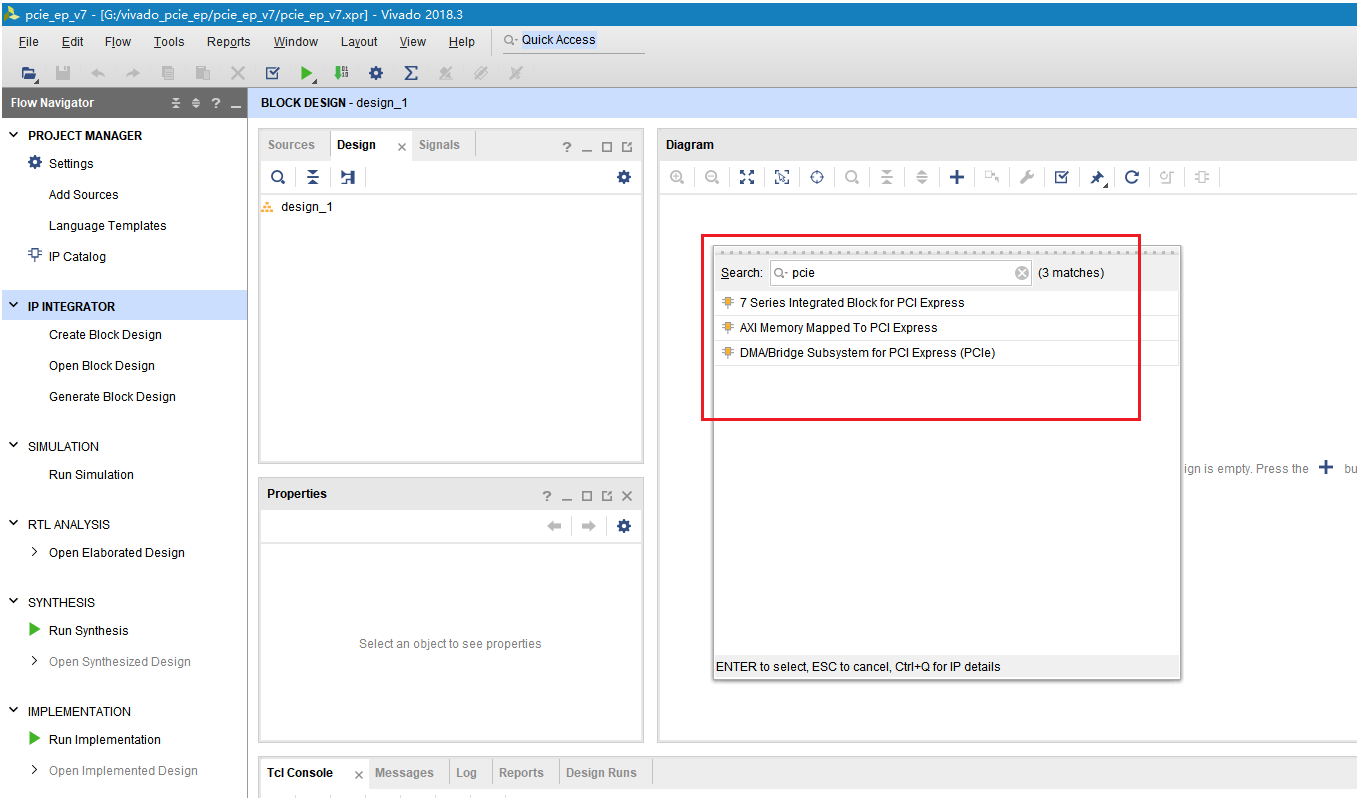1357x798 pixels.
Task: Clear the pcie search text
Action: (1022, 273)
